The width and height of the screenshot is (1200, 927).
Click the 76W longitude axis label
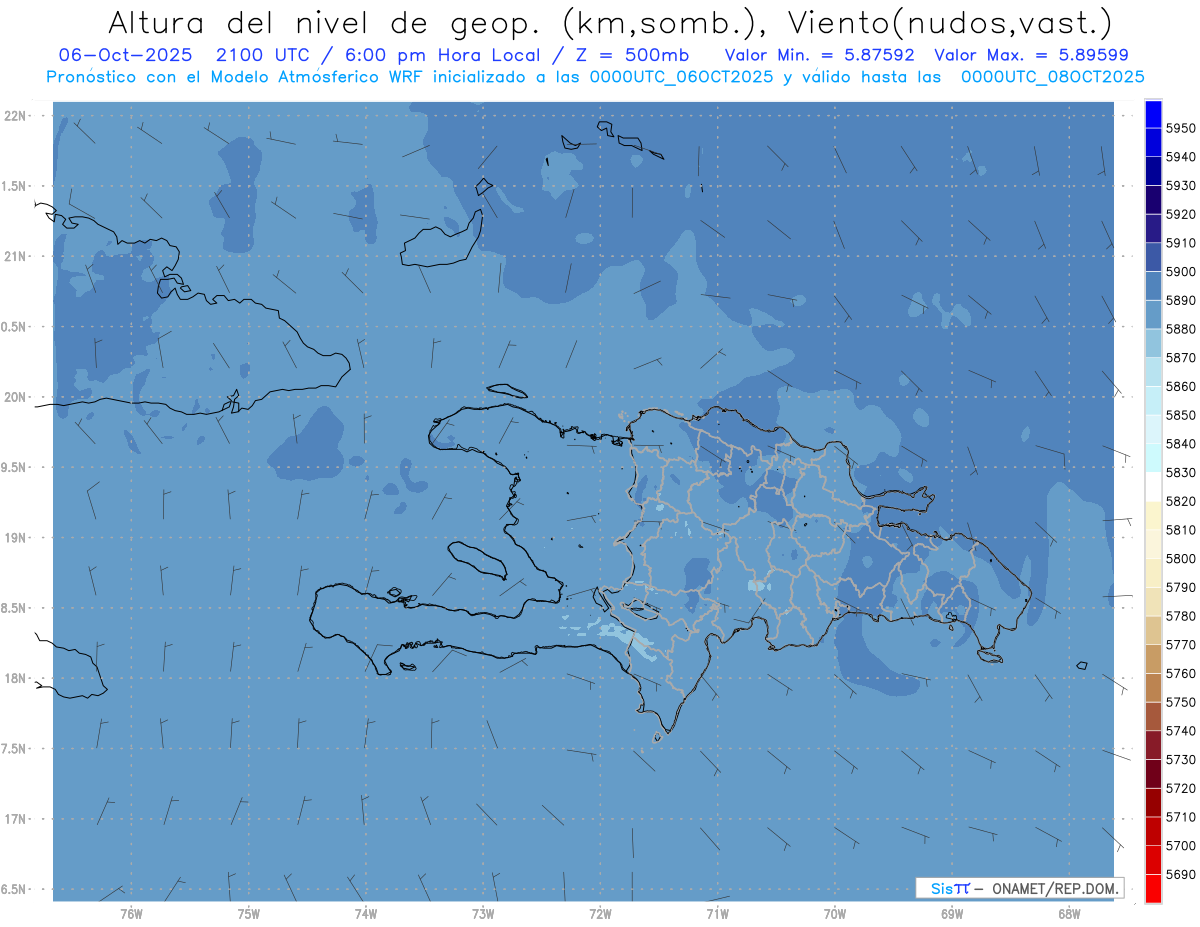[x=131, y=913]
